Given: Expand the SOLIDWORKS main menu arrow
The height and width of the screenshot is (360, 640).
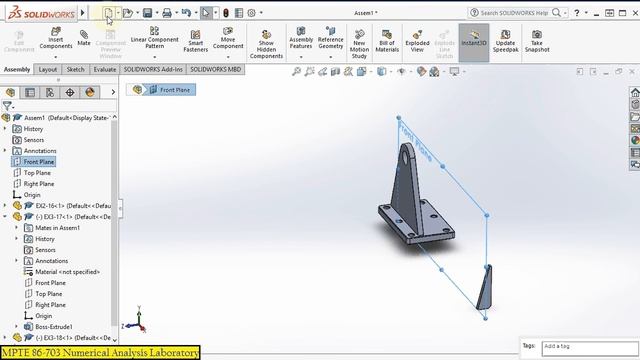Looking at the screenshot, I should (x=82, y=13).
